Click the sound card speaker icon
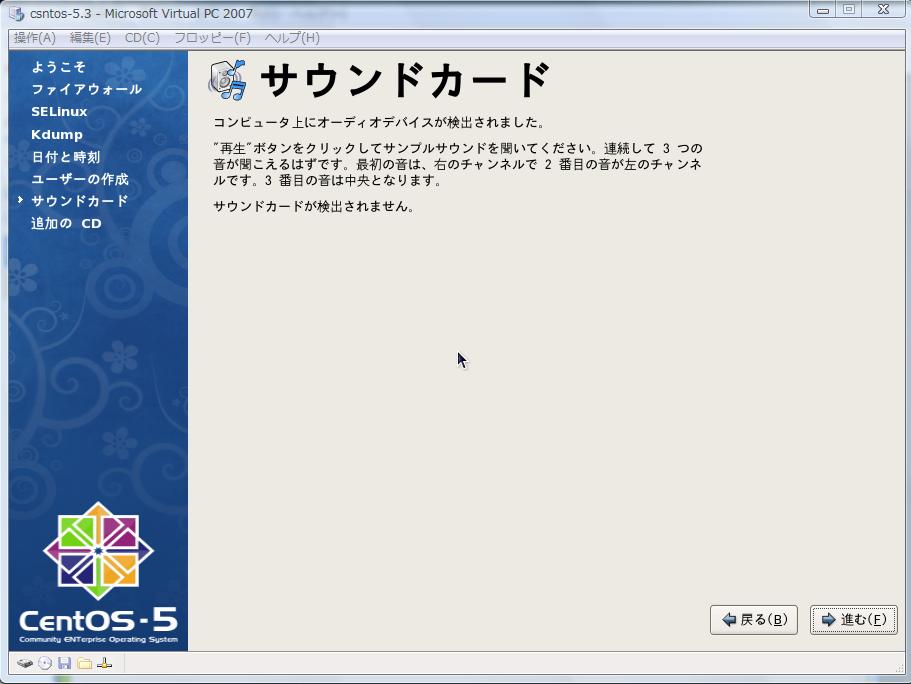Viewport: 911px width, 684px height. (x=228, y=80)
